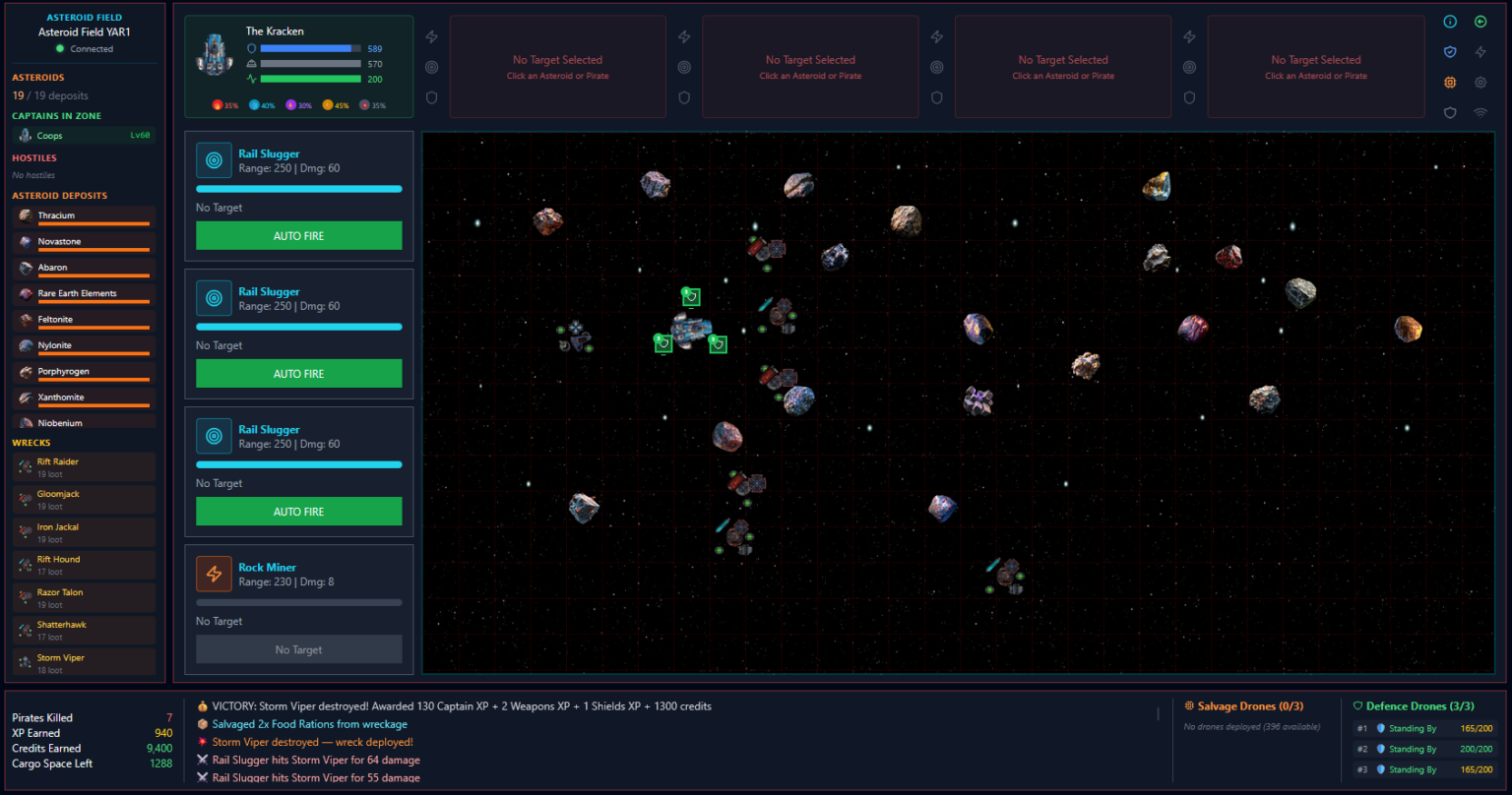Click the blue shield bar showing 589
The height and width of the screenshot is (795, 1512).
click(x=311, y=48)
